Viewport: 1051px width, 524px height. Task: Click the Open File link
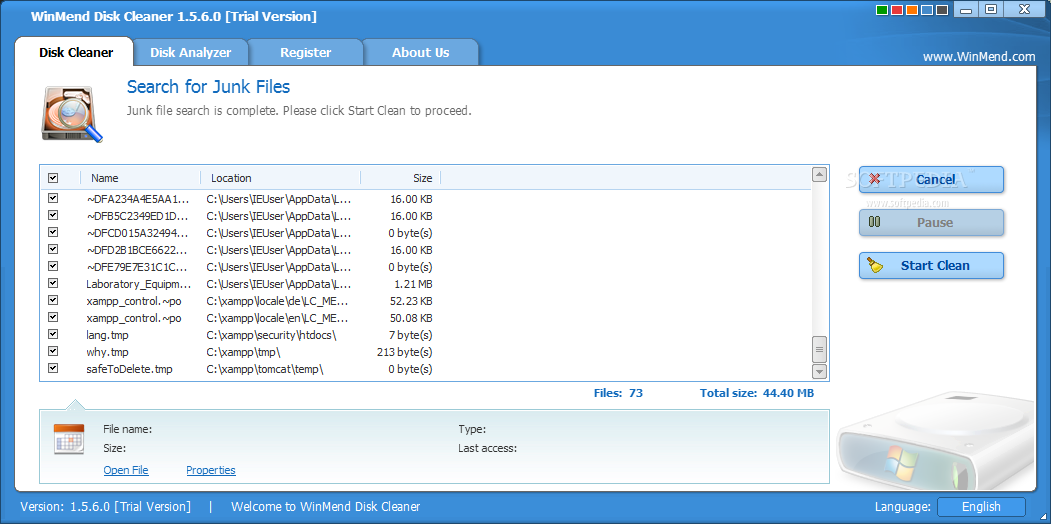tap(126, 470)
